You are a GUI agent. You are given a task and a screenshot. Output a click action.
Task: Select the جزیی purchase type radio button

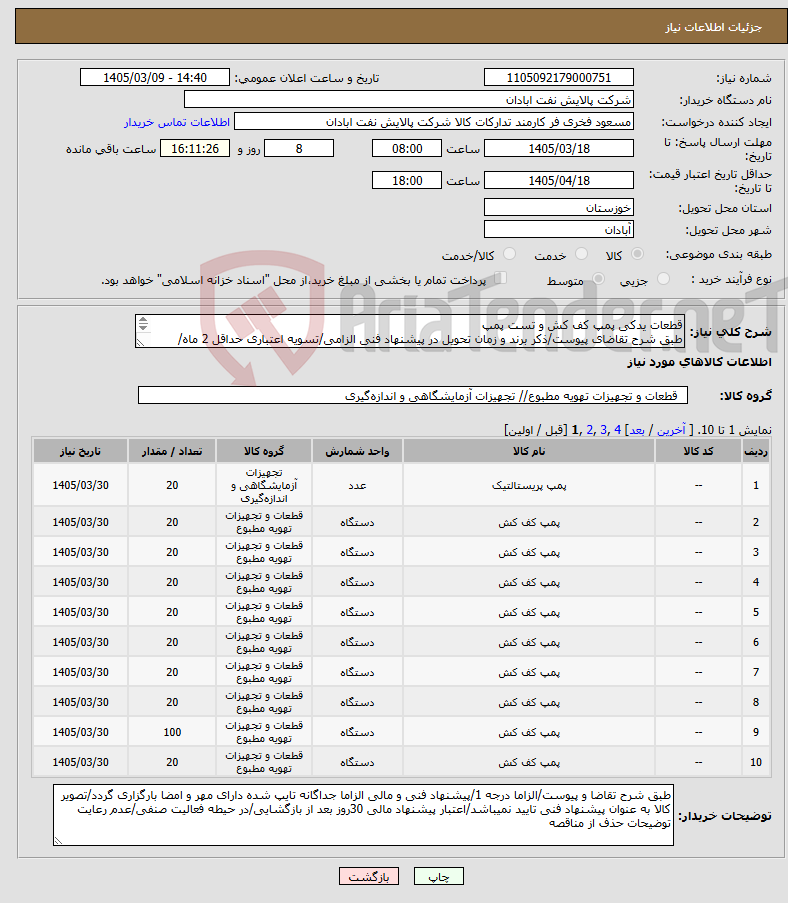[664, 279]
